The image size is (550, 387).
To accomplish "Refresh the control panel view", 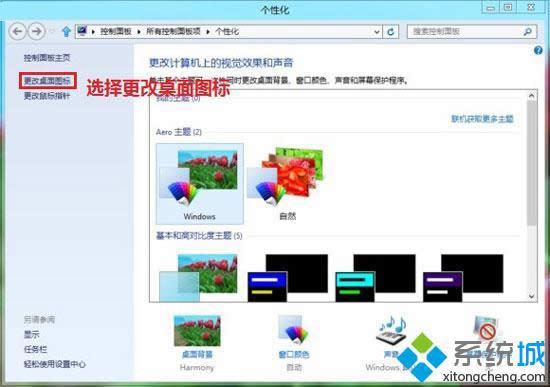I will pos(390,32).
